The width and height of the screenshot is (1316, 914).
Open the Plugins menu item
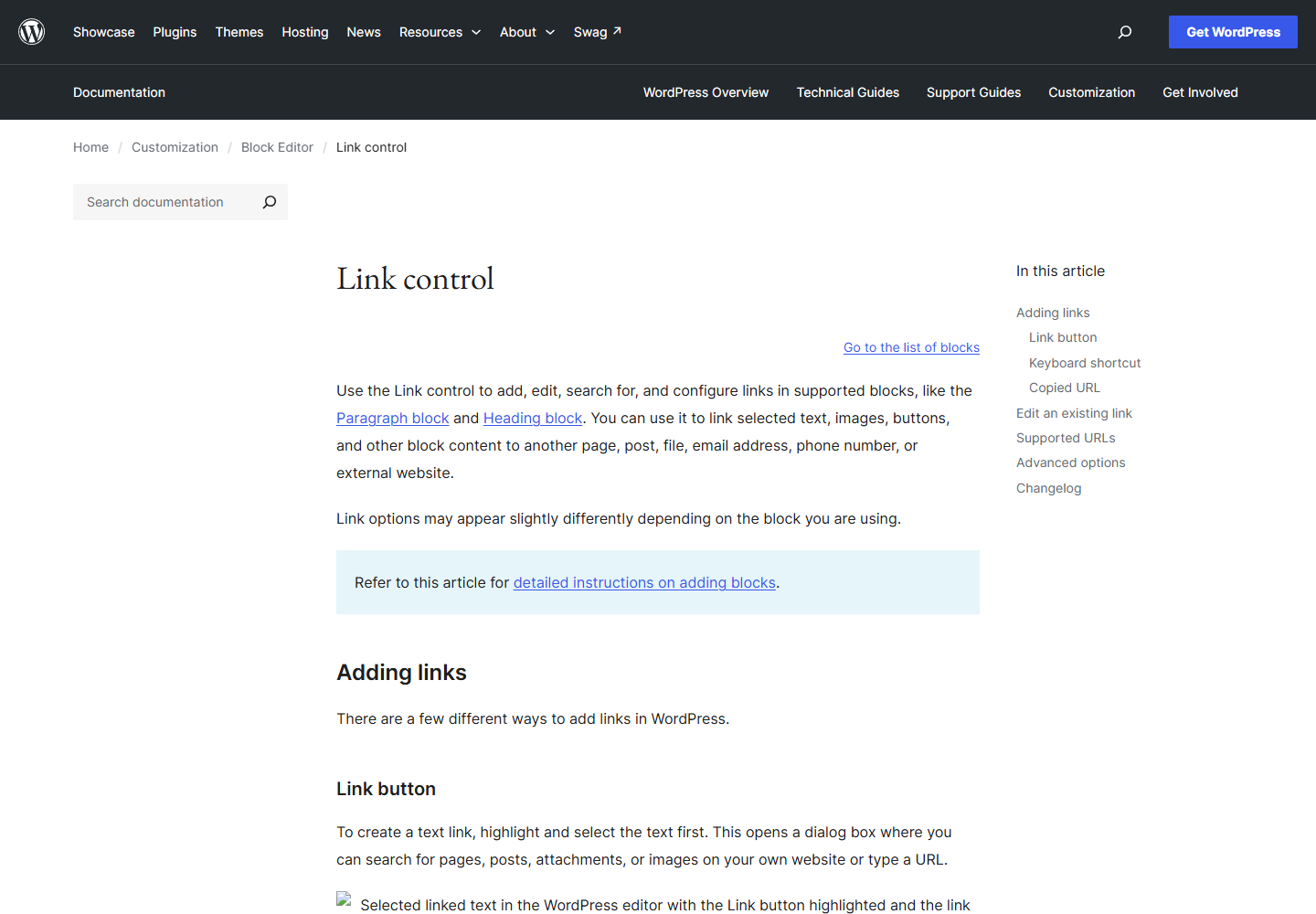175,32
